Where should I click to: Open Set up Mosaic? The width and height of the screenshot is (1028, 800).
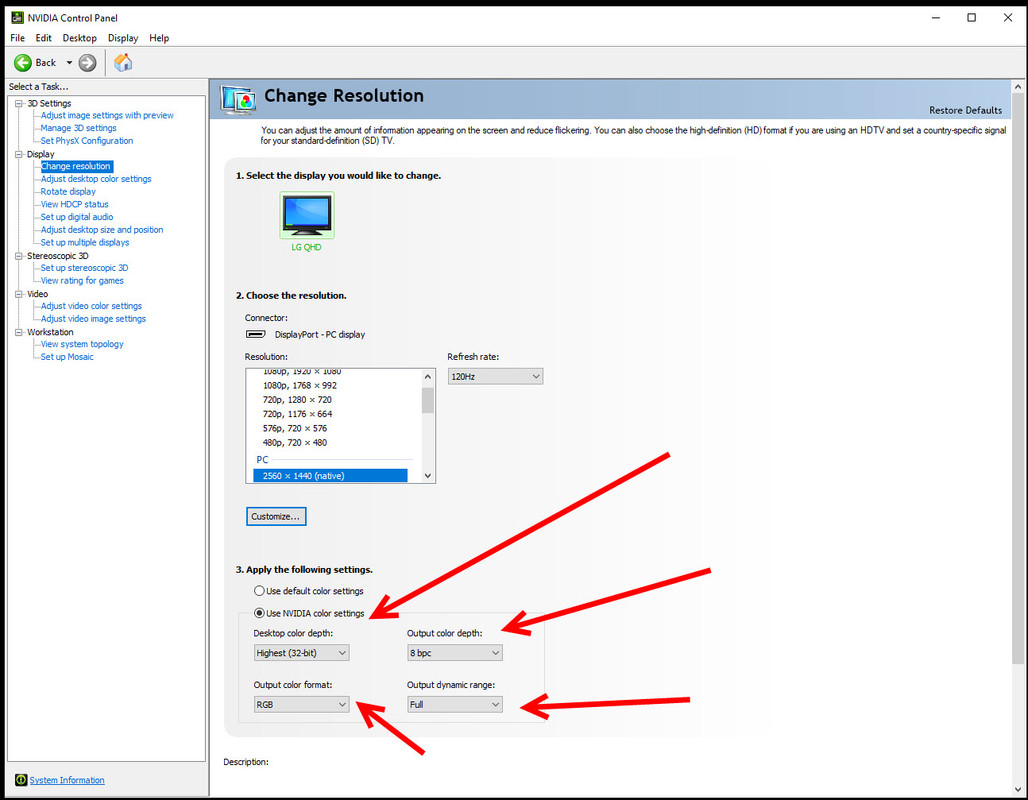click(x=67, y=357)
